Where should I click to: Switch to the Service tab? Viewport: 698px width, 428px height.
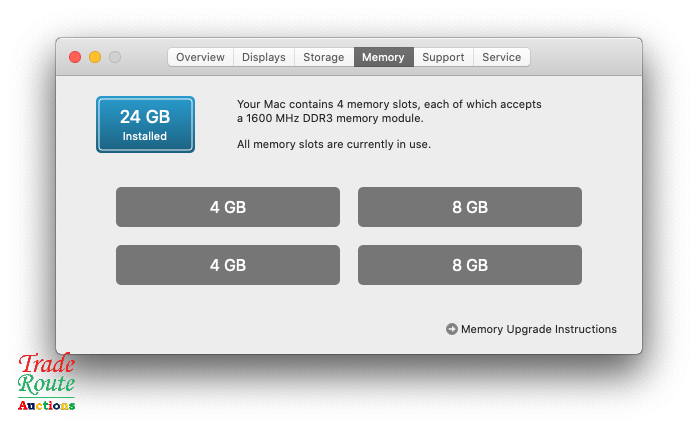point(502,57)
